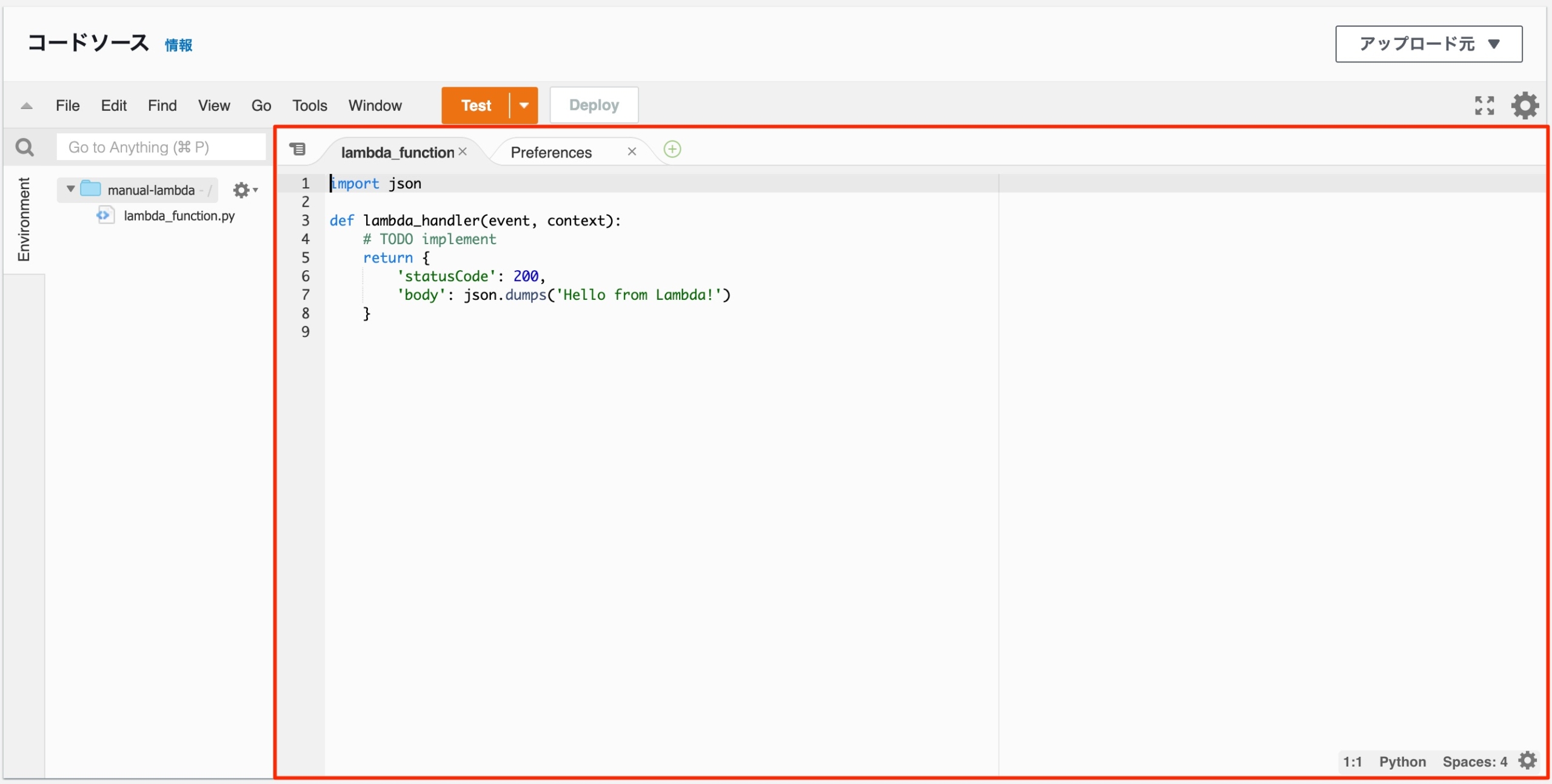1552x784 pixels.
Task: Add new tab with plus icon
Action: (x=672, y=150)
